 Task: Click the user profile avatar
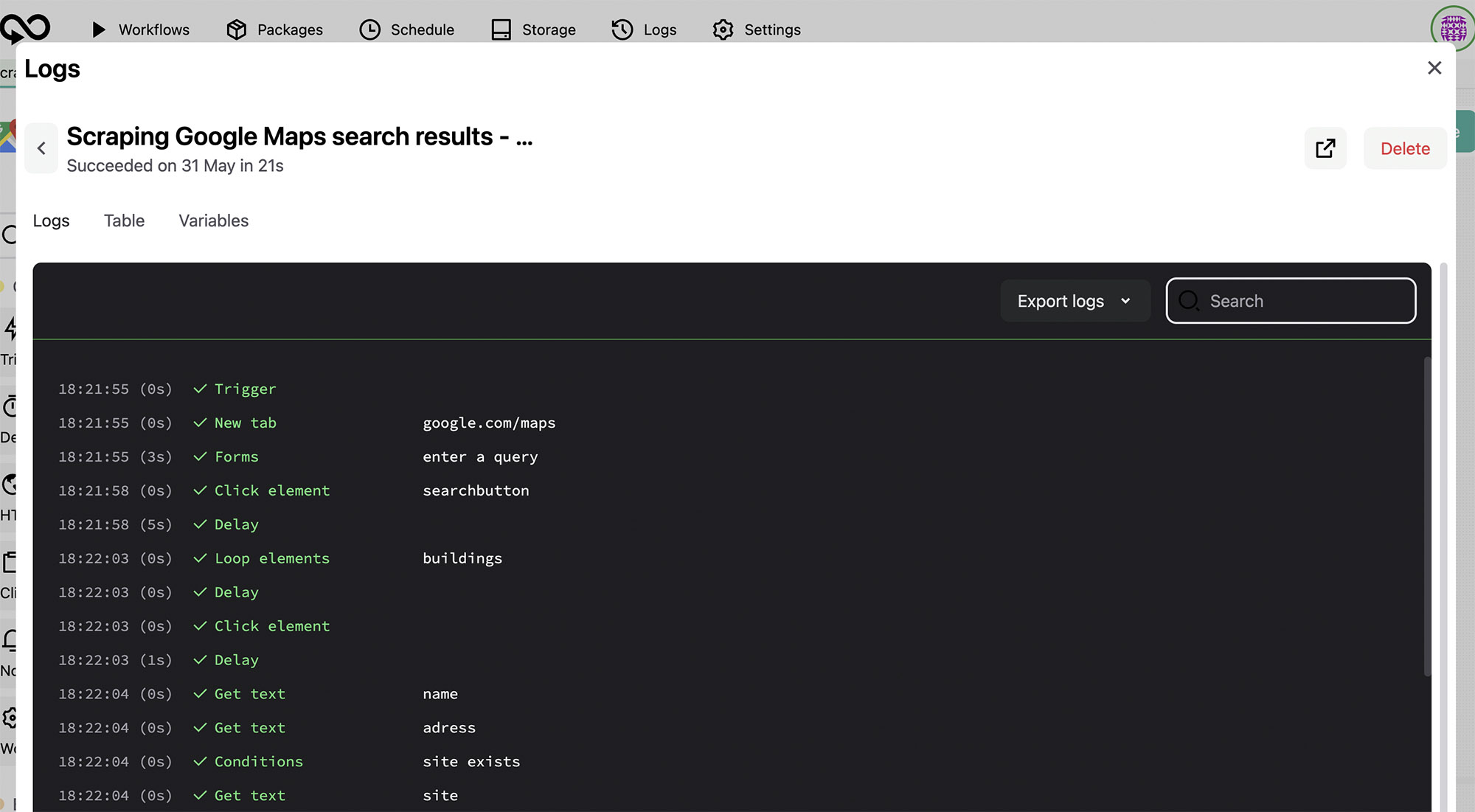(1452, 28)
